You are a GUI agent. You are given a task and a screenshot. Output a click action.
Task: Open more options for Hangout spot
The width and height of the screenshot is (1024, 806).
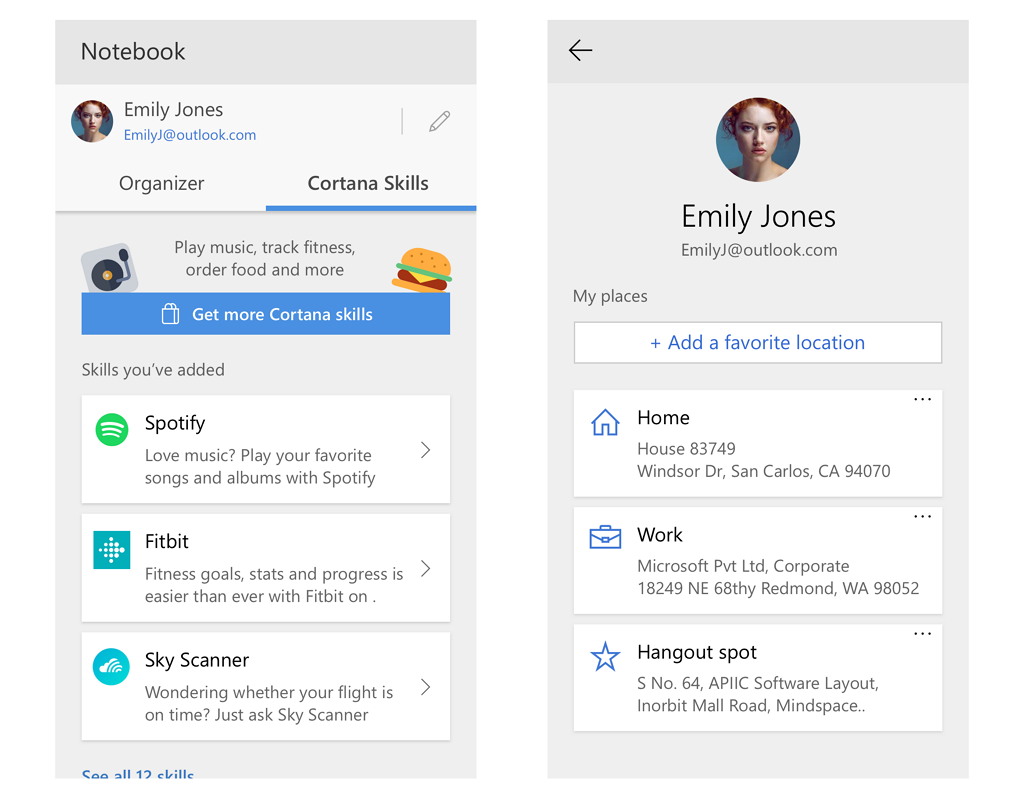click(922, 634)
